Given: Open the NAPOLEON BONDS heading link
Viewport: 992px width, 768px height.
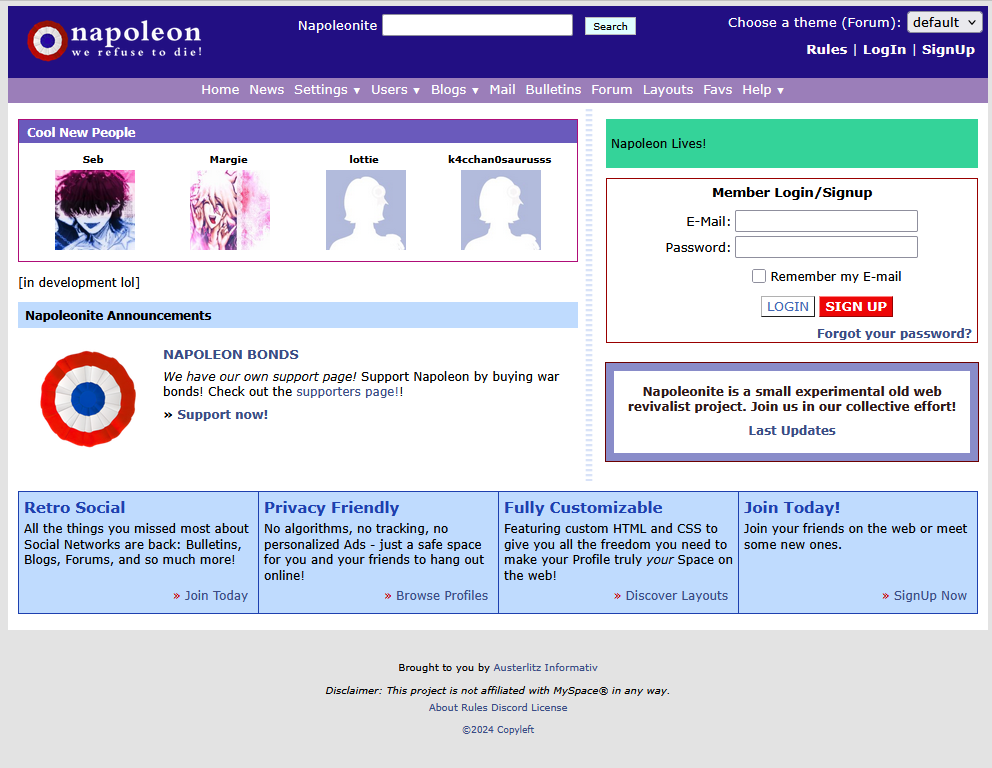Looking at the screenshot, I should pos(231,354).
